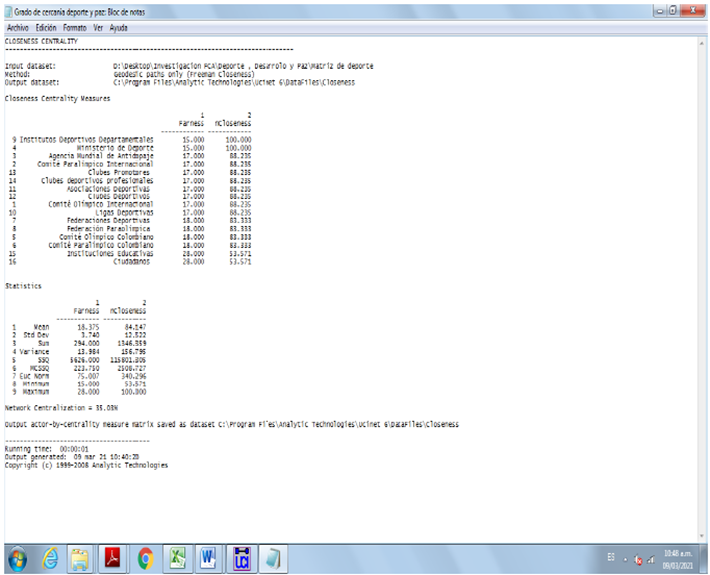Switch to Excel in the taskbar

[177, 556]
